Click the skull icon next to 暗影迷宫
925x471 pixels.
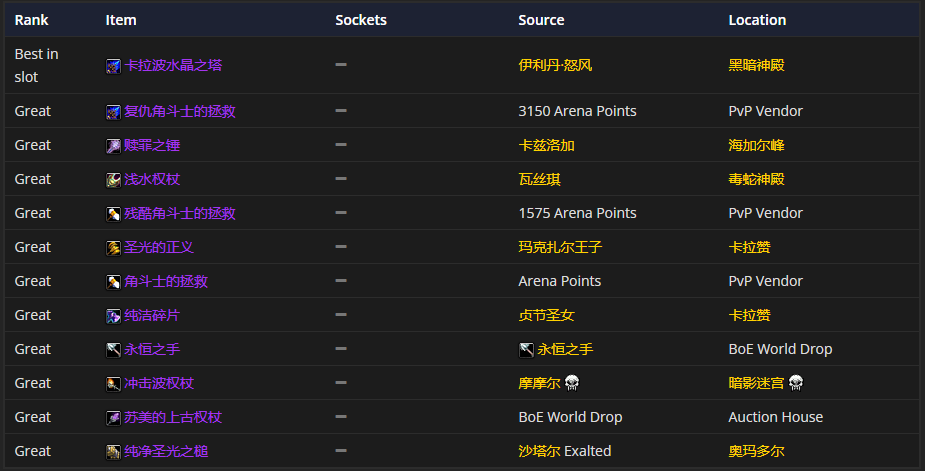pos(795,383)
